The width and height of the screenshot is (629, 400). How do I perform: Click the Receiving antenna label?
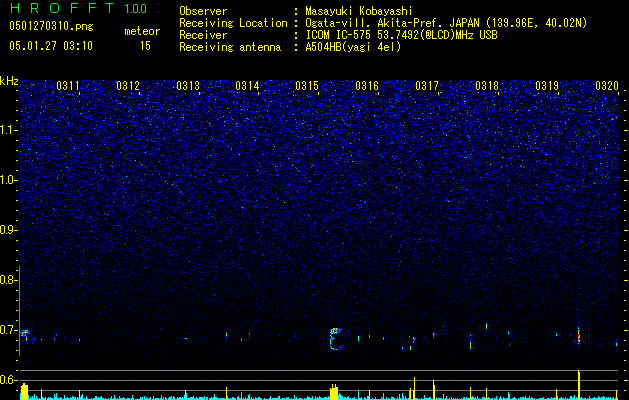[x=230, y=47]
